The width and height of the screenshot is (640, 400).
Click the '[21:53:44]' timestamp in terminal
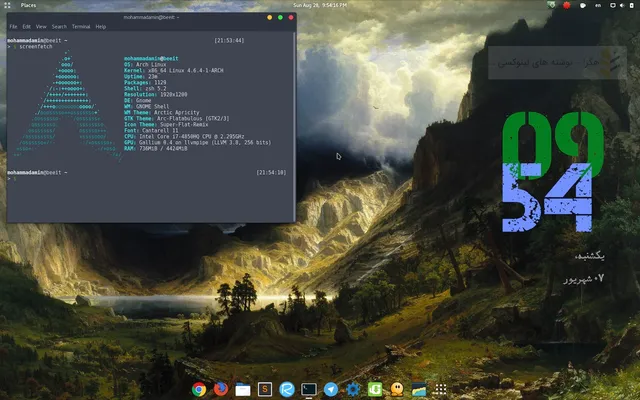pyautogui.click(x=229, y=40)
